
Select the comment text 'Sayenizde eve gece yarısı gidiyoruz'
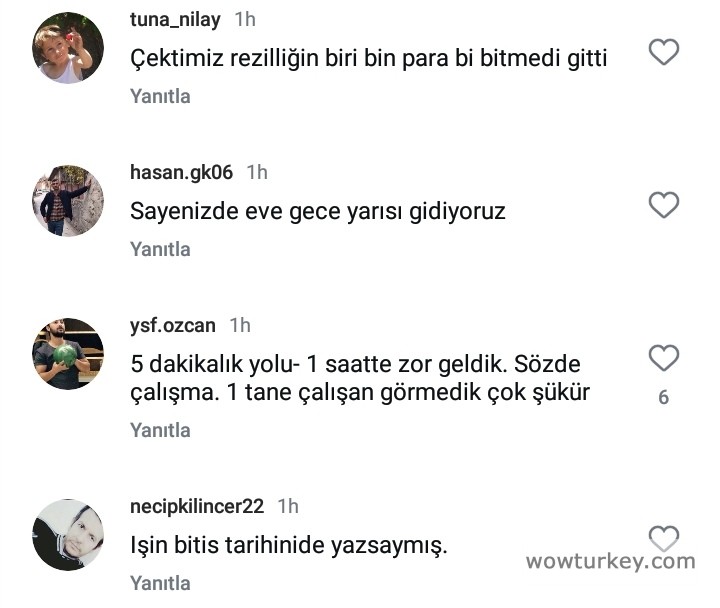pos(318,212)
